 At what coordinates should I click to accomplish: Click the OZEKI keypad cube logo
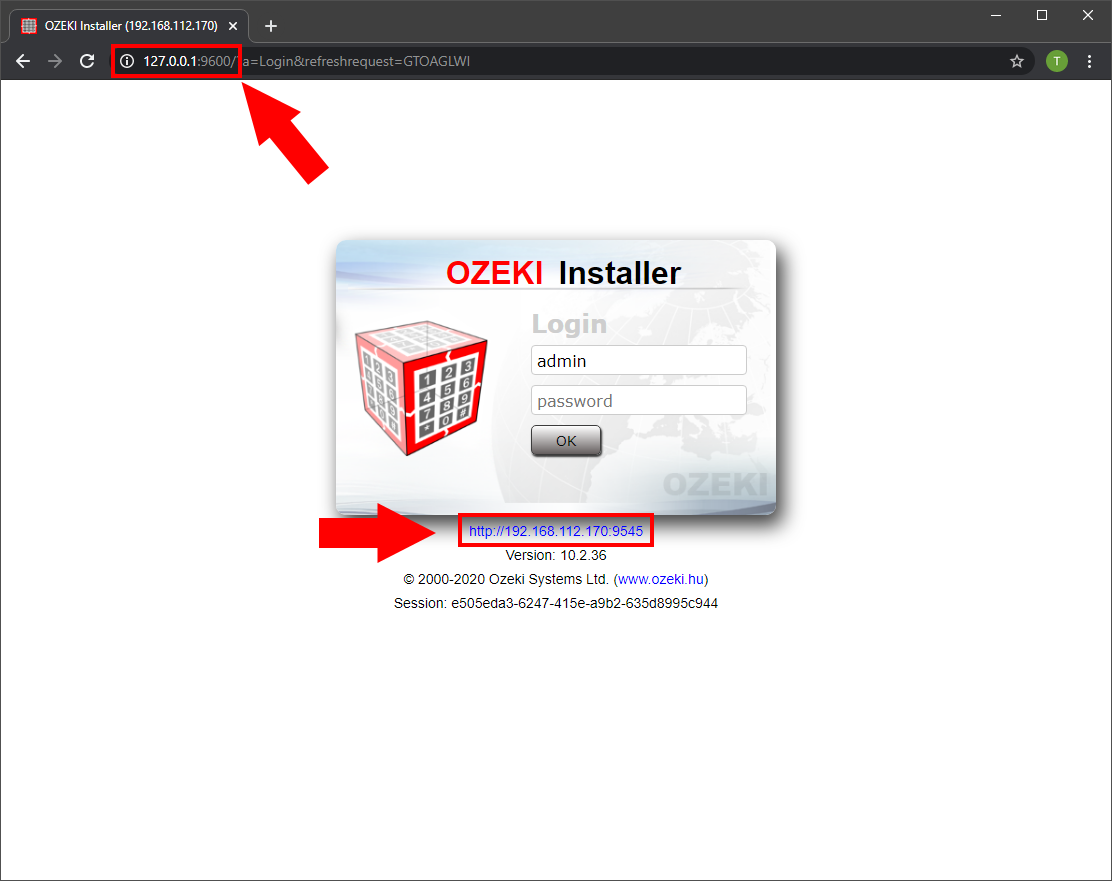422,387
